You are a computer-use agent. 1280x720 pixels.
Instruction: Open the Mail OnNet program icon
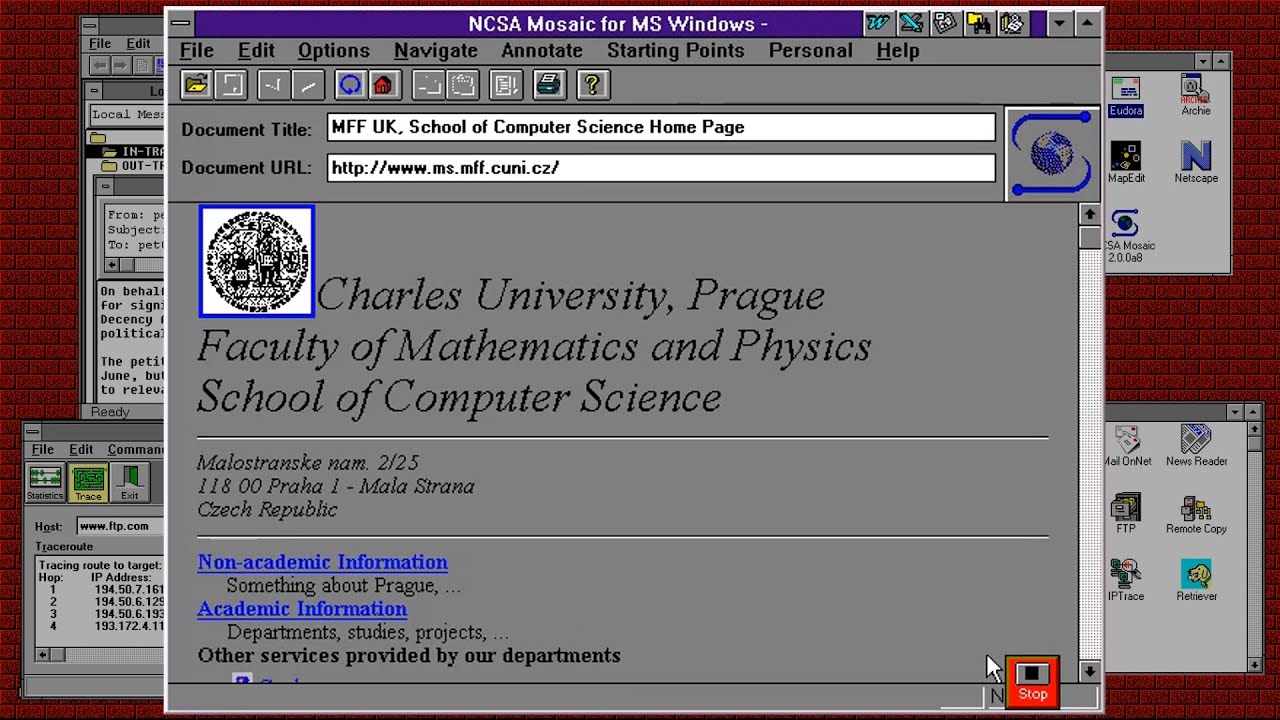point(1127,446)
